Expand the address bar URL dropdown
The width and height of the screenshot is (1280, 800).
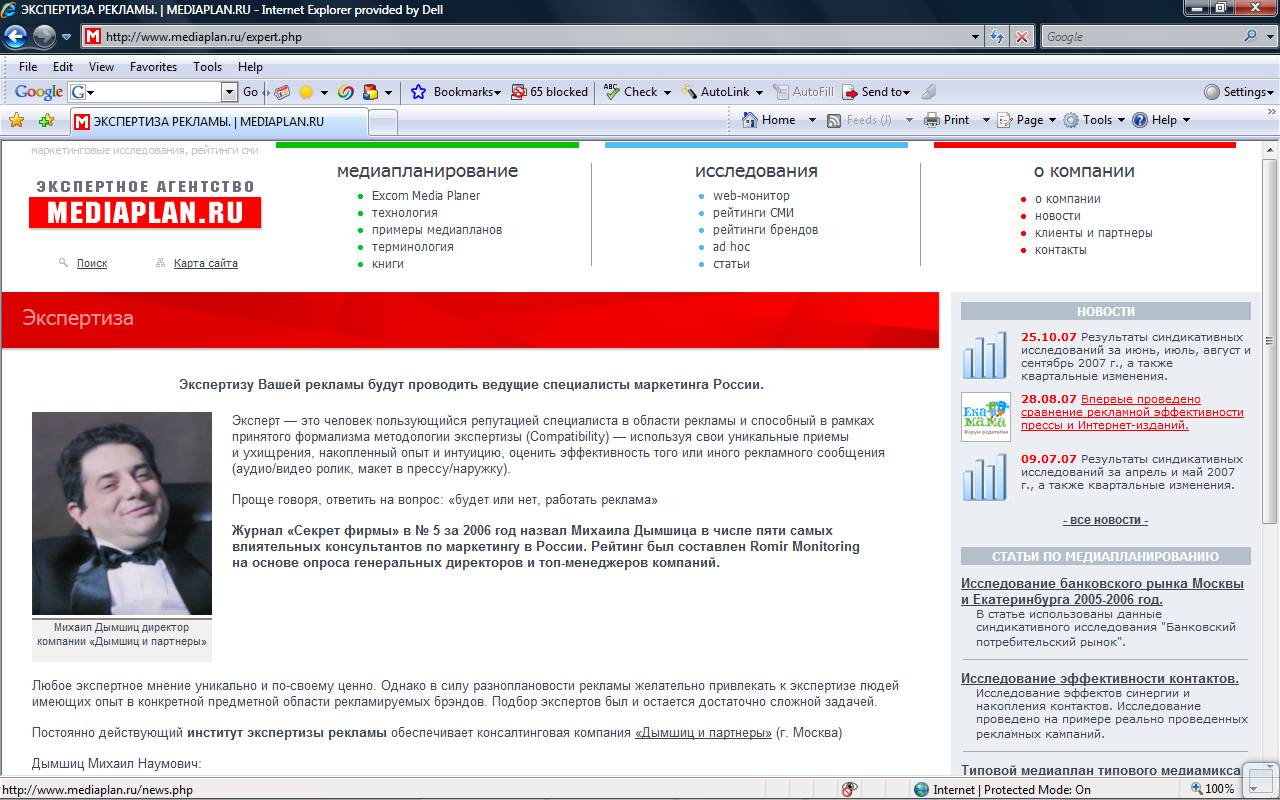[977, 37]
